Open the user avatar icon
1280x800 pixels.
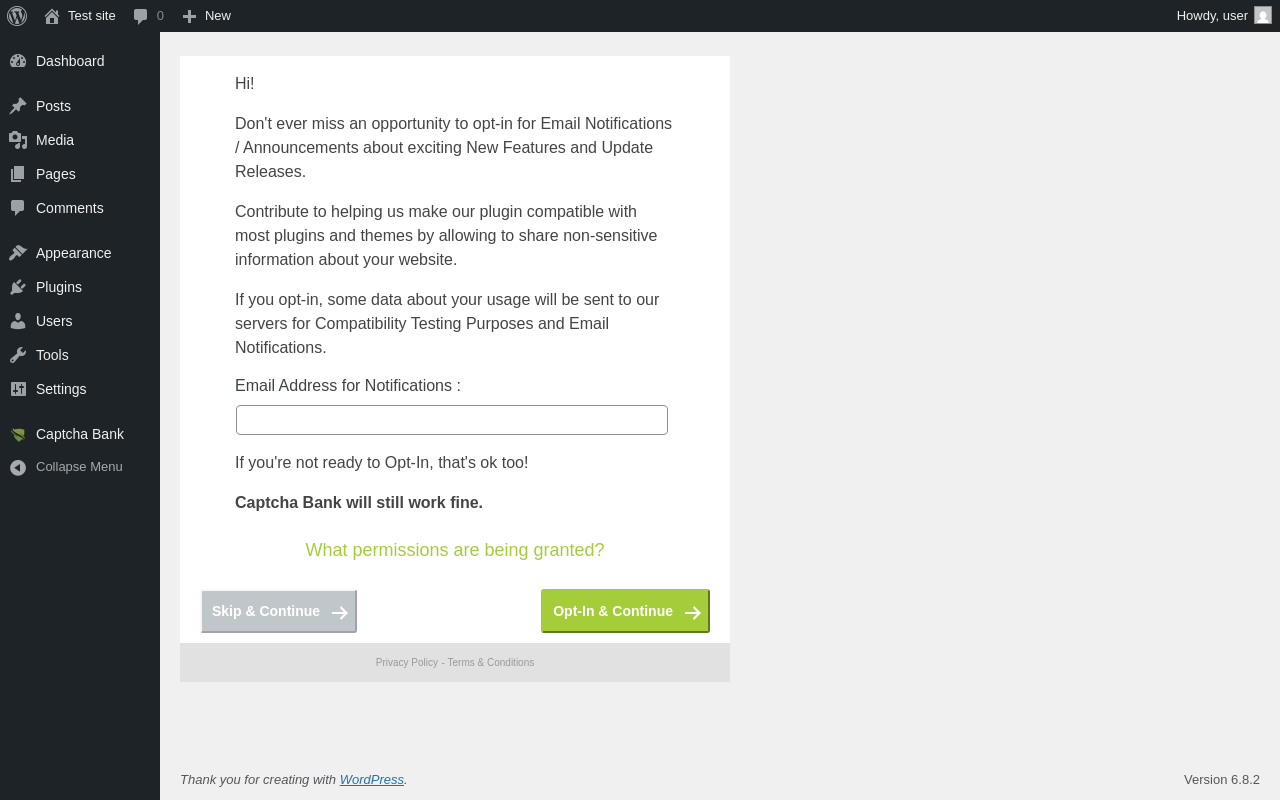click(1263, 15)
